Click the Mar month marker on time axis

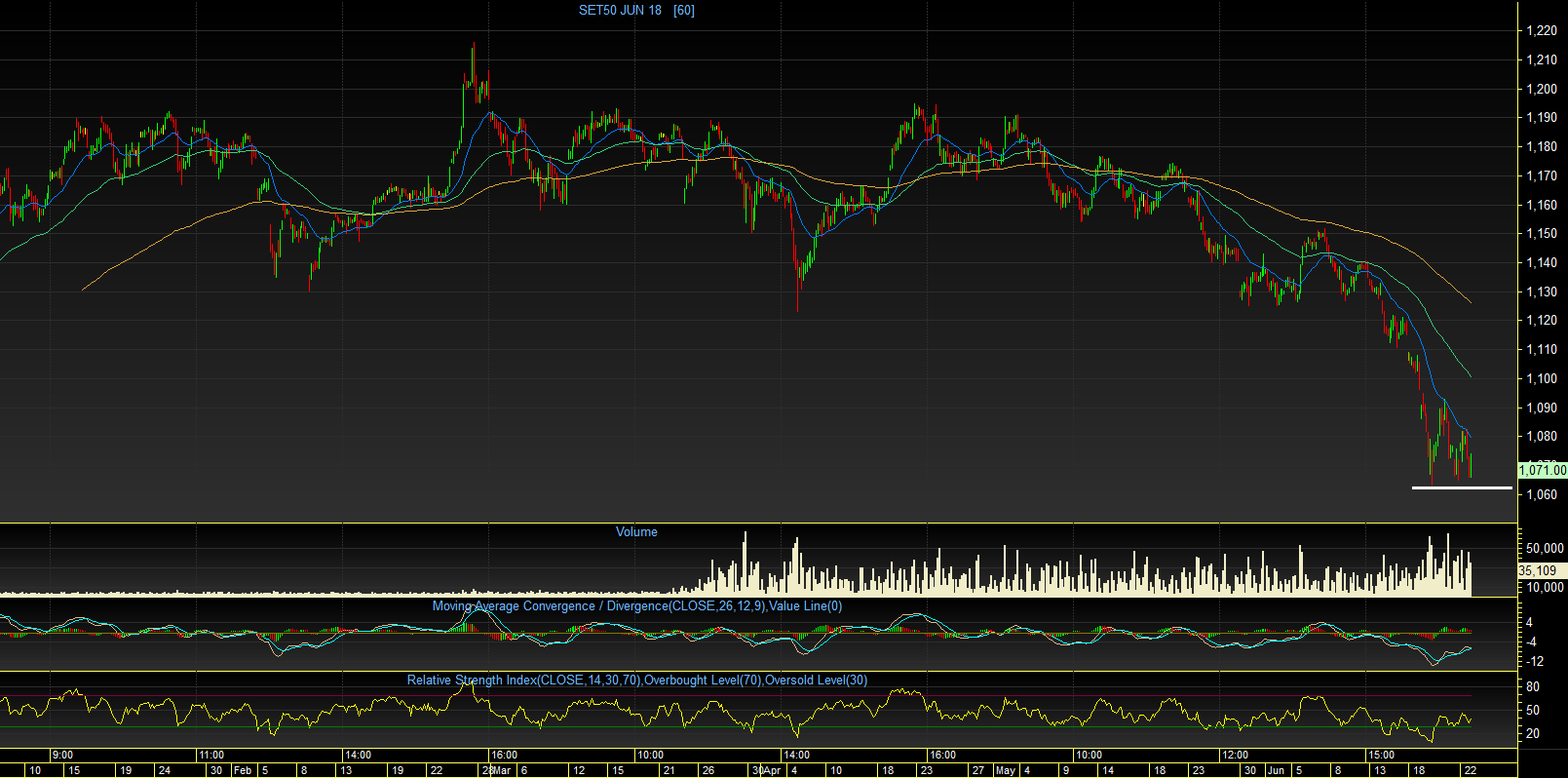point(502,770)
